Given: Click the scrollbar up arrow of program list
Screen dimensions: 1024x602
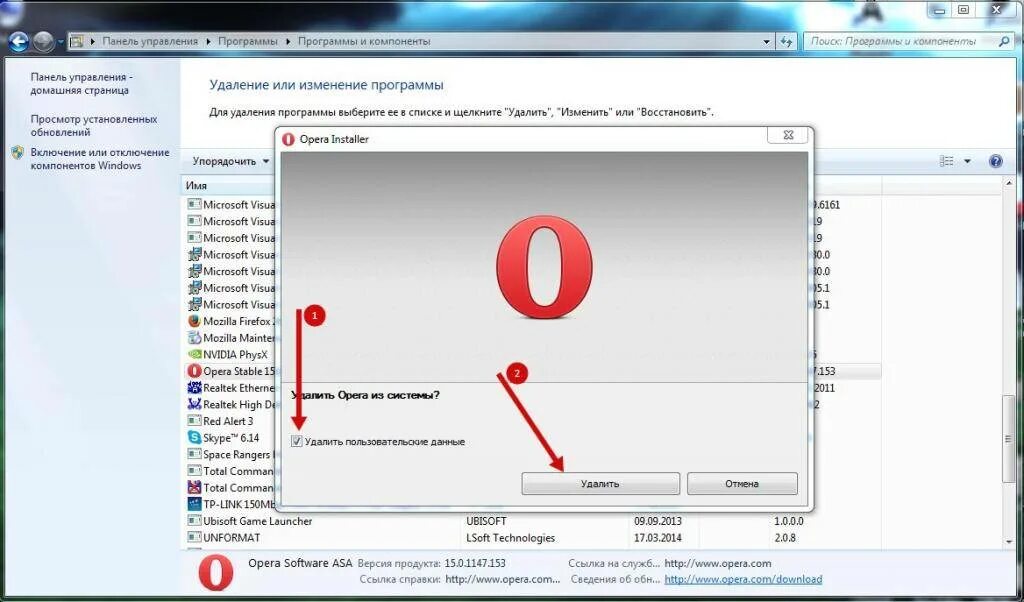Looking at the screenshot, I should 1009,185.
